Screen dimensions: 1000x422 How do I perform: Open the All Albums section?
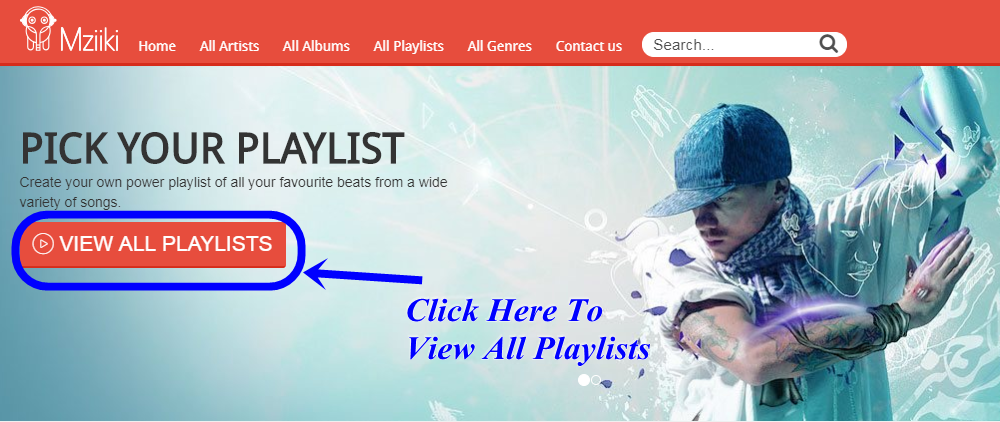click(x=316, y=46)
